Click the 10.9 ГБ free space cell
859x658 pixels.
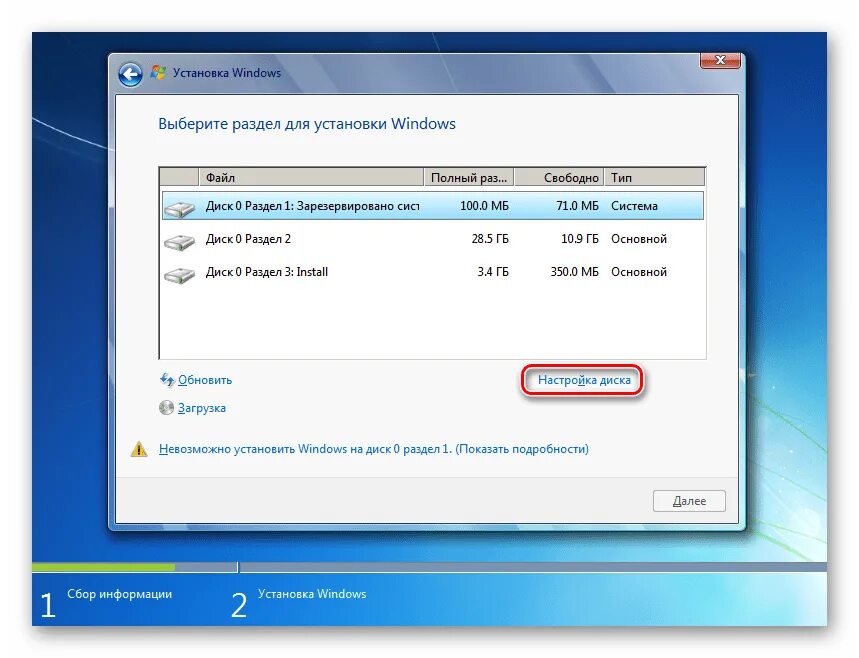(580, 239)
